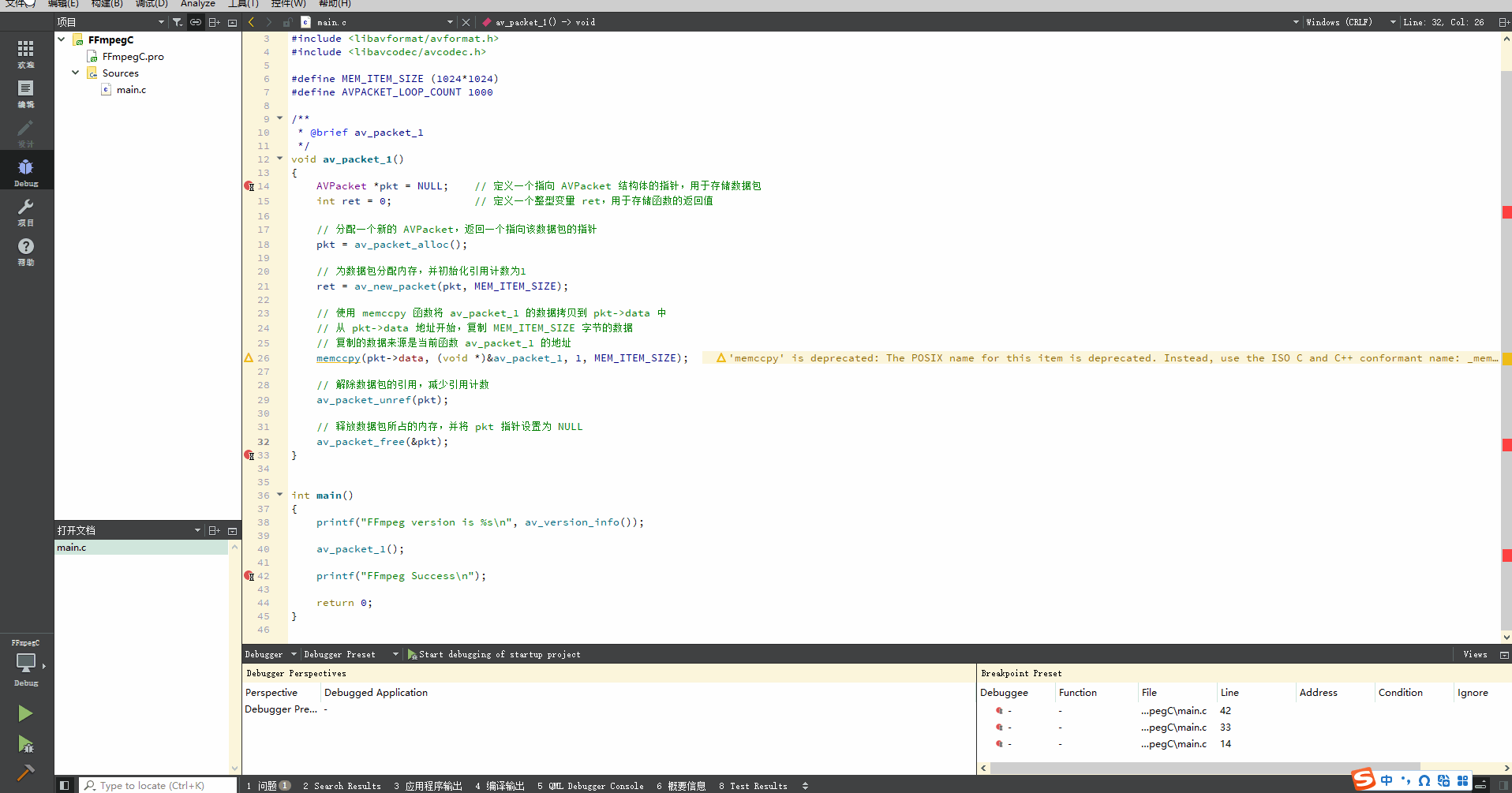This screenshot has height=793, width=1512.
Task: Select line 14 breakpoint in Breakpoint Preset
Action: click(1243, 744)
